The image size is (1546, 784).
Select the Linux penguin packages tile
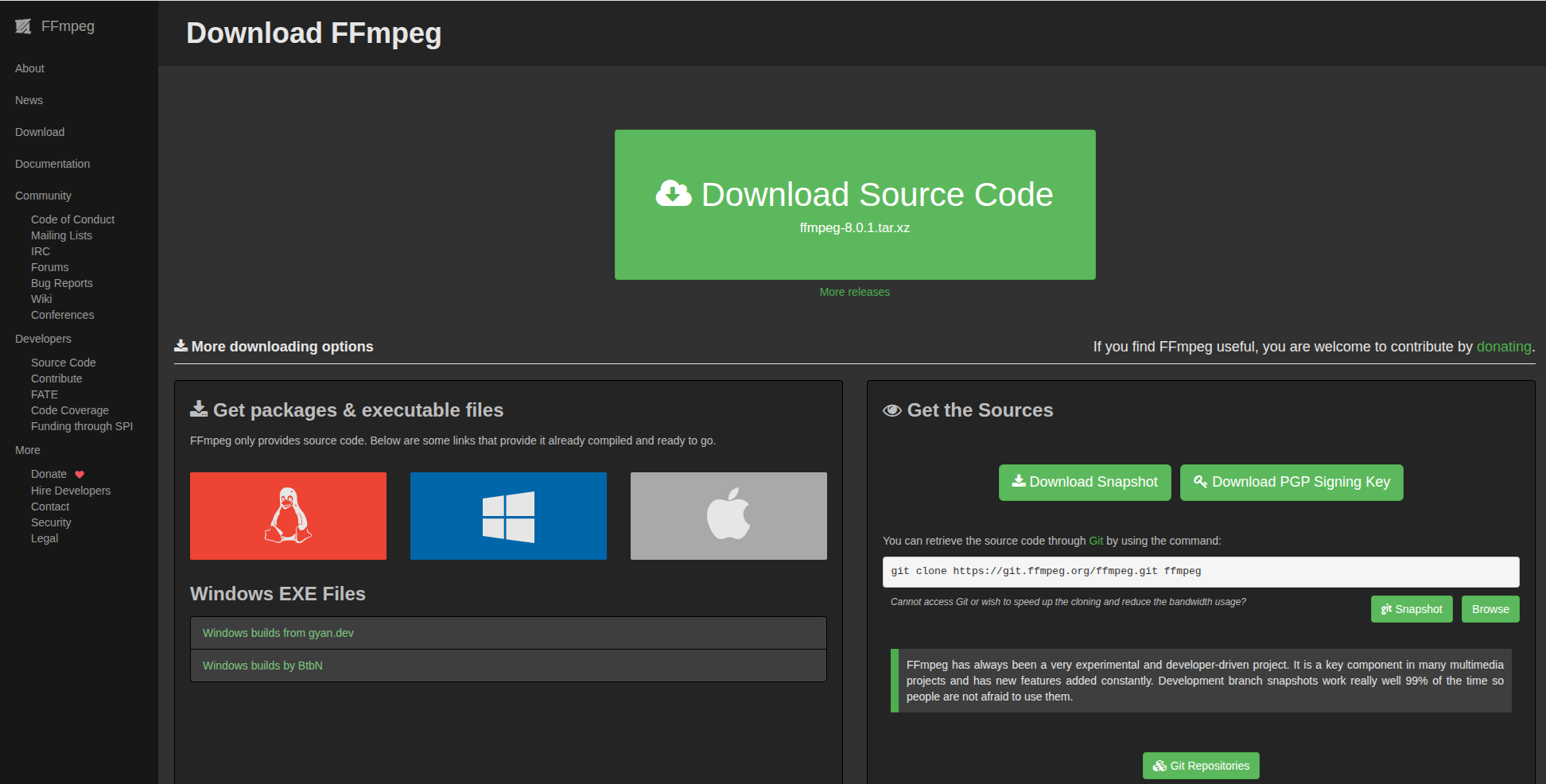(288, 516)
